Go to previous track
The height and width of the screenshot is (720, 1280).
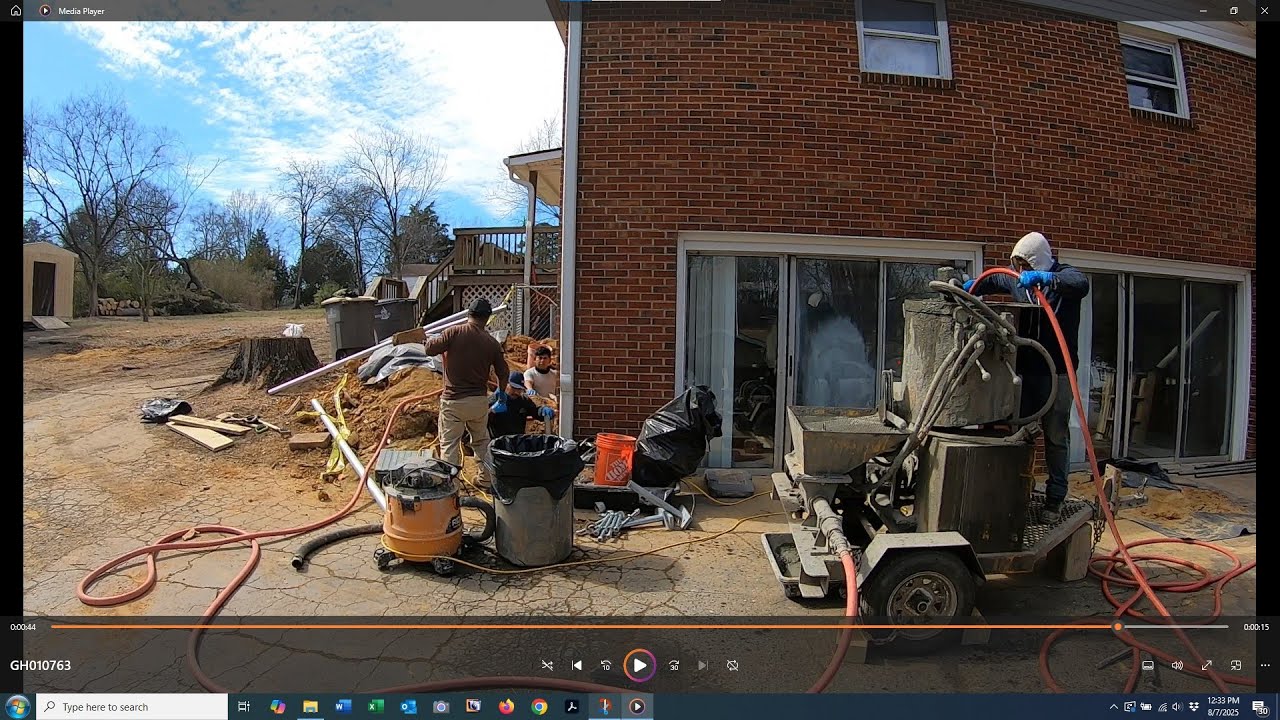pyautogui.click(x=577, y=665)
